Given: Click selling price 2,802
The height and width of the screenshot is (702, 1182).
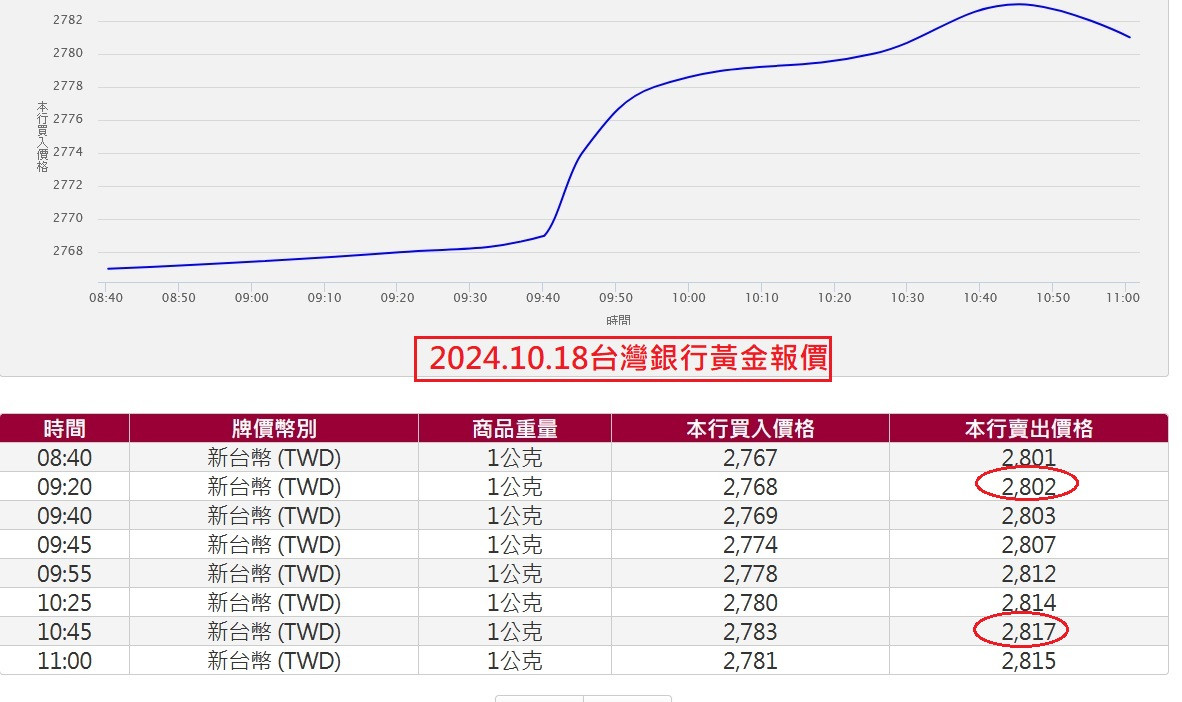Looking at the screenshot, I should pyautogui.click(x=1029, y=487).
